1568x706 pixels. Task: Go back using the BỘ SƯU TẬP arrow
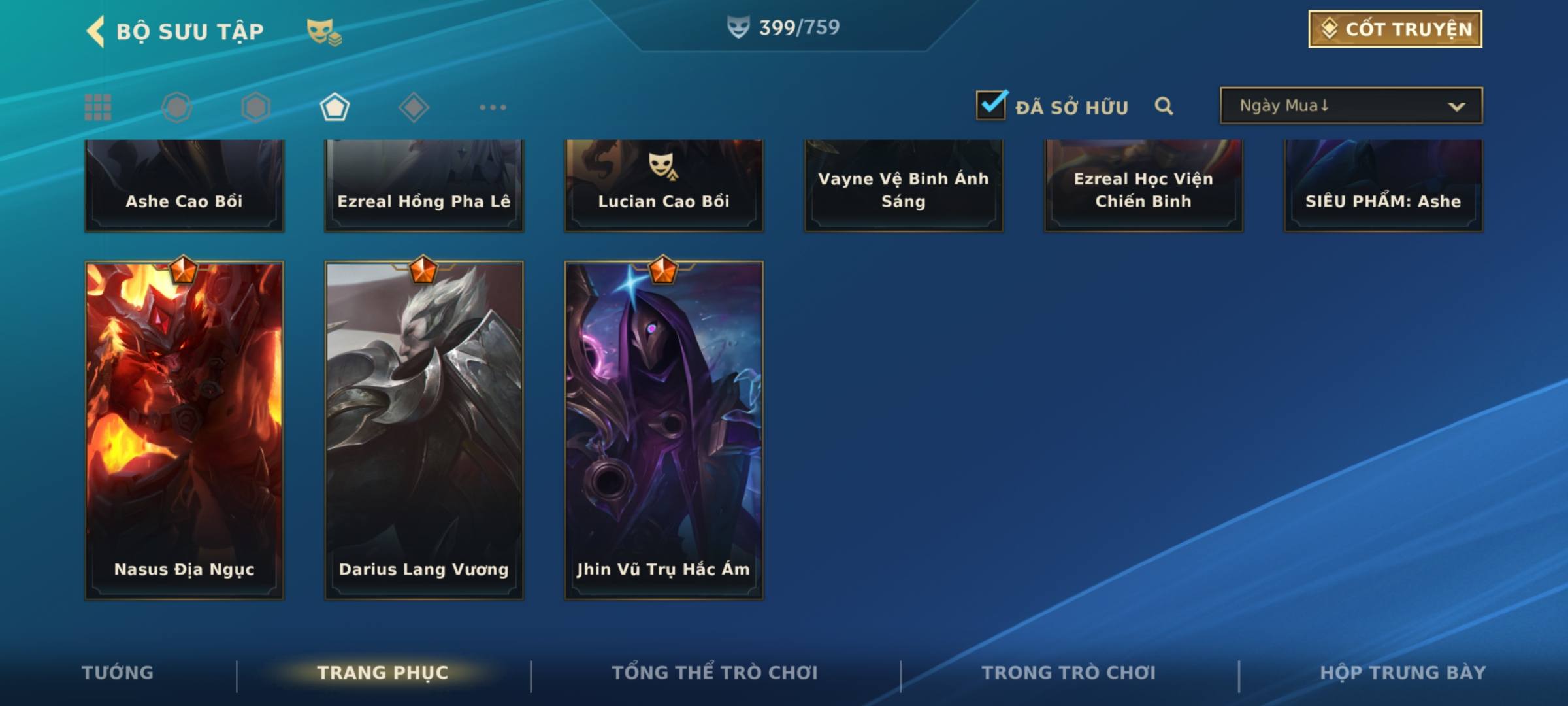[x=95, y=31]
